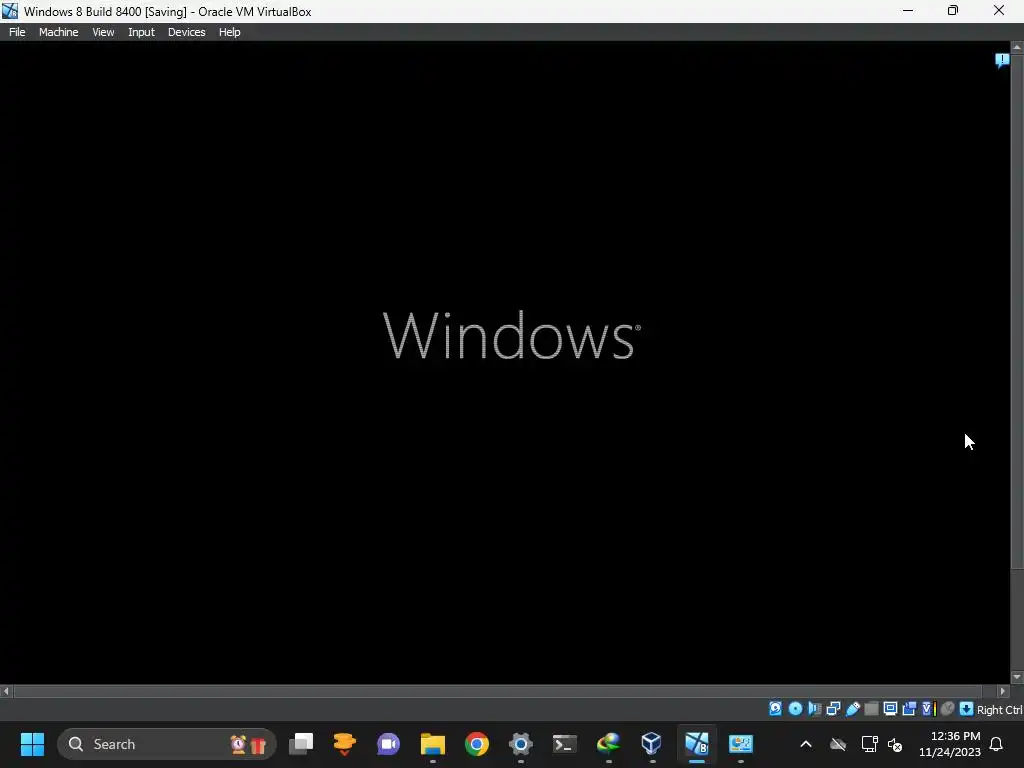Open the Help menu
The image size is (1024, 768).
tap(229, 32)
